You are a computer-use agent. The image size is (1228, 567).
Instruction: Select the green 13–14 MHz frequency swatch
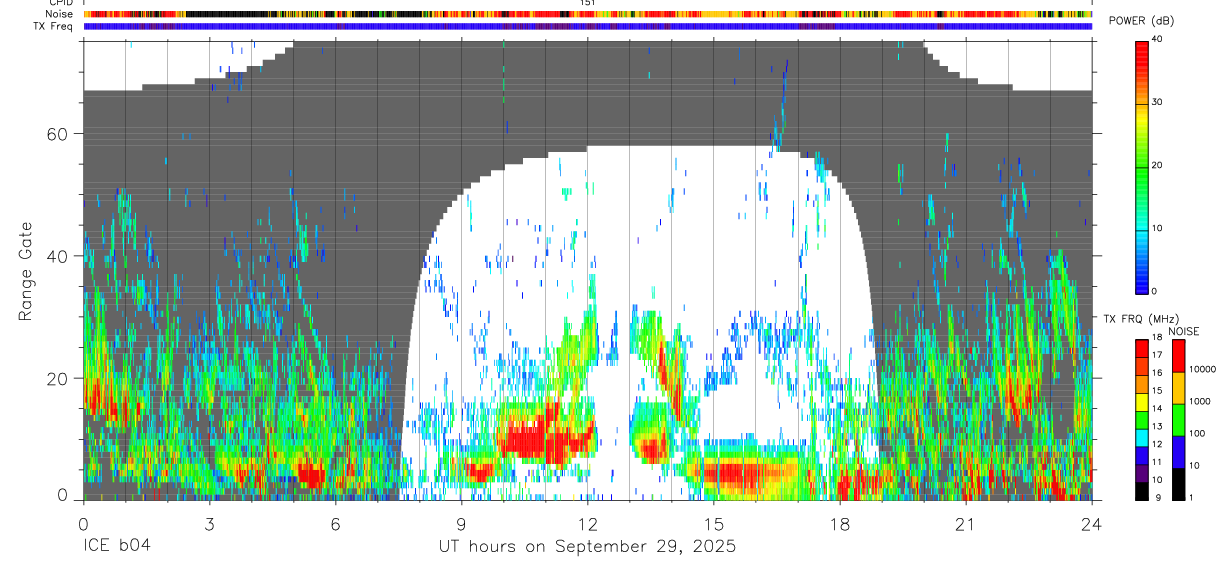pyautogui.click(x=1141, y=420)
